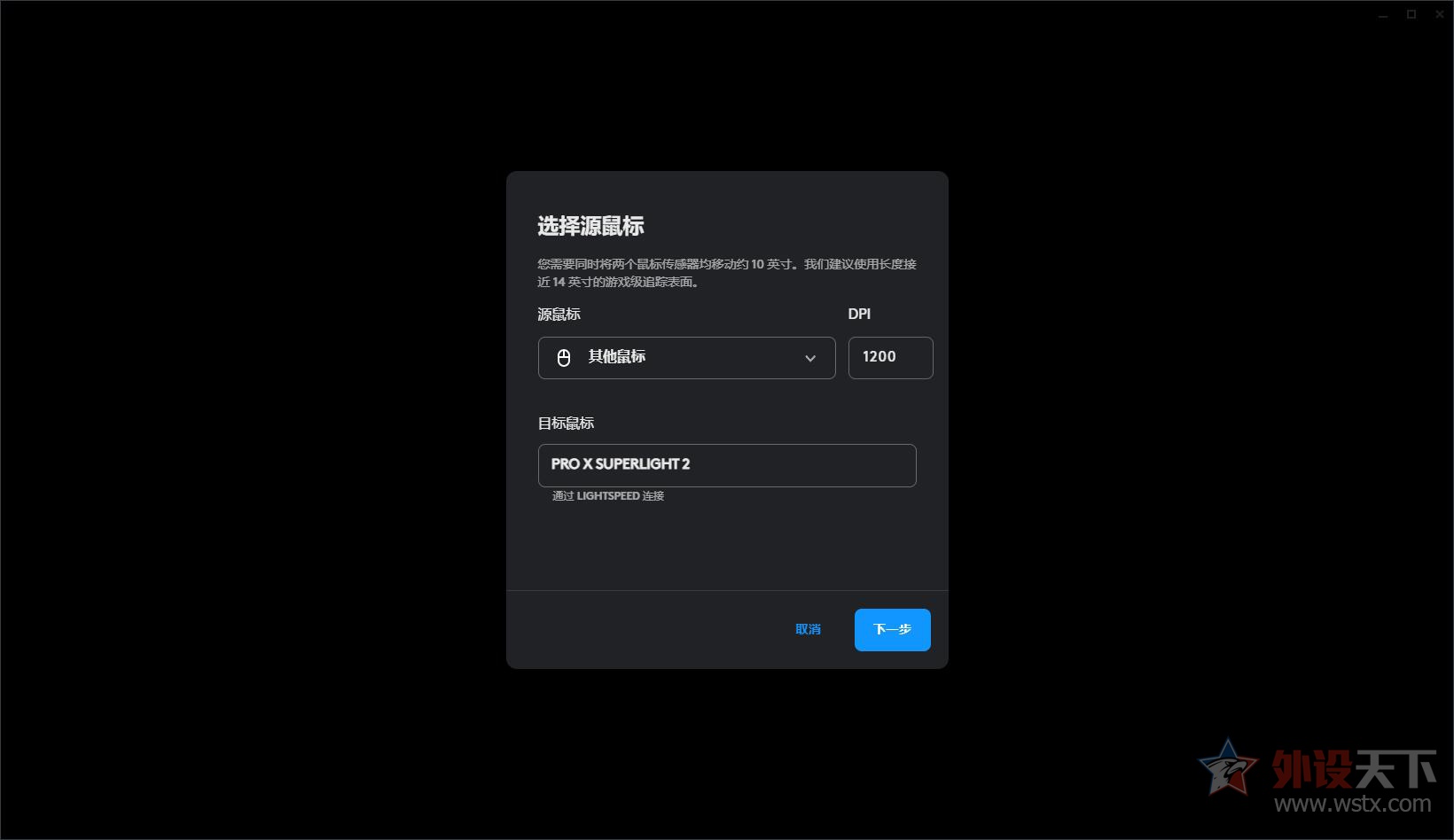Click the chevron arrow in source mouse dropdown
The height and width of the screenshot is (840, 1454).
point(810,358)
